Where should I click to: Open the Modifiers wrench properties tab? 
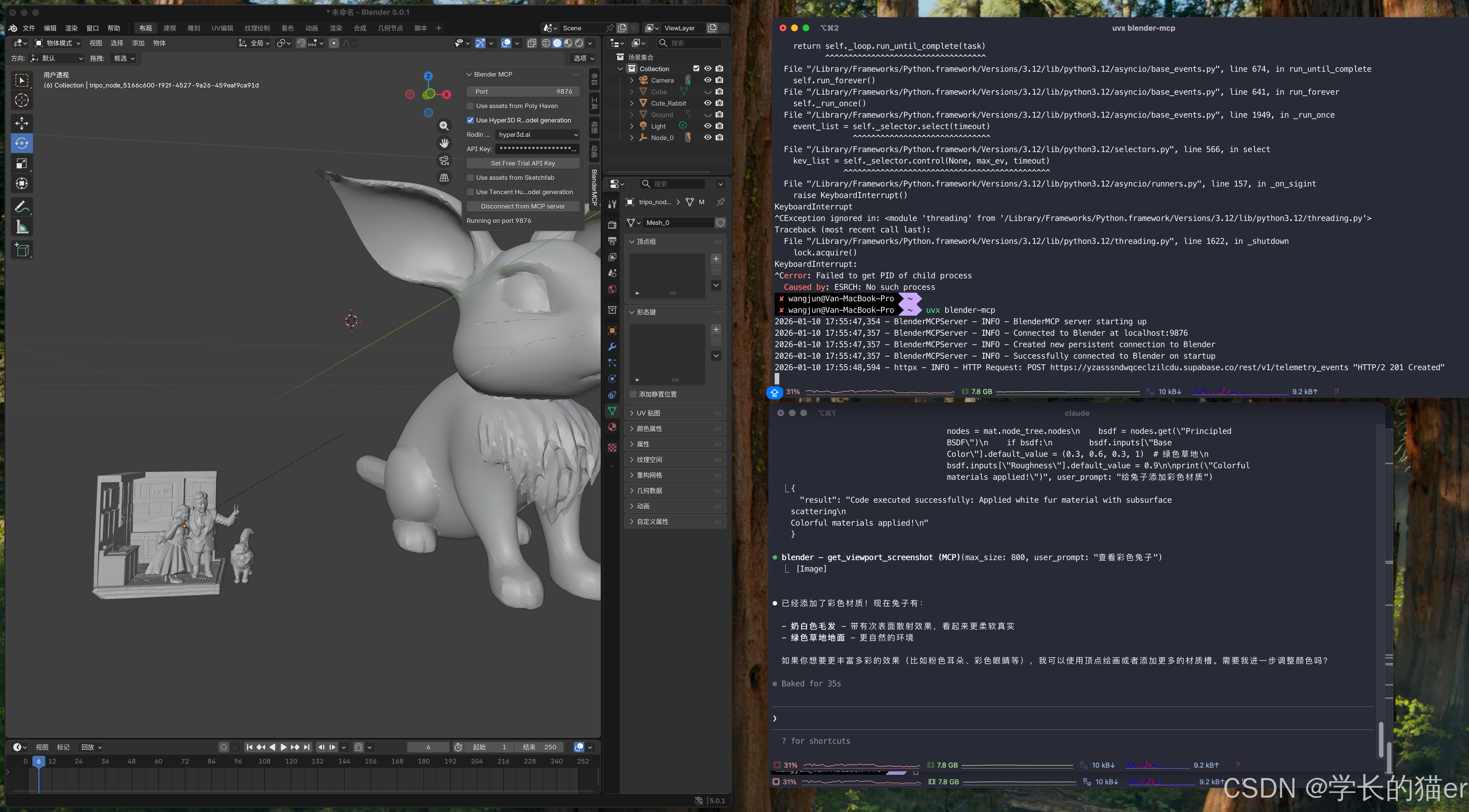pos(612,347)
